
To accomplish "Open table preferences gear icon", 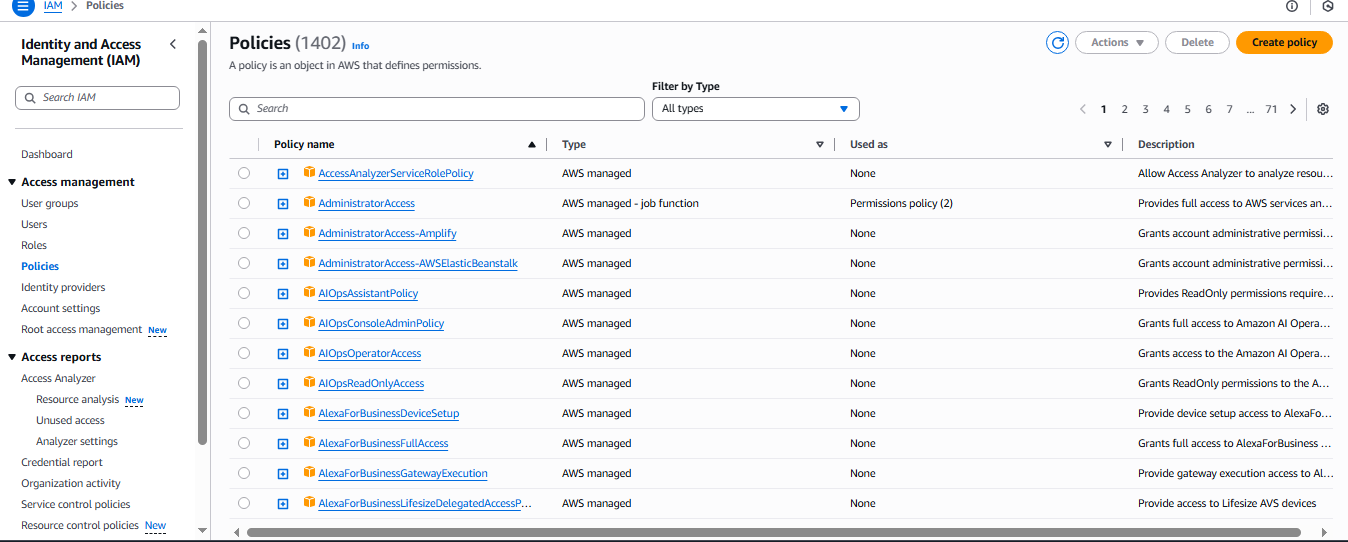I will (1323, 109).
